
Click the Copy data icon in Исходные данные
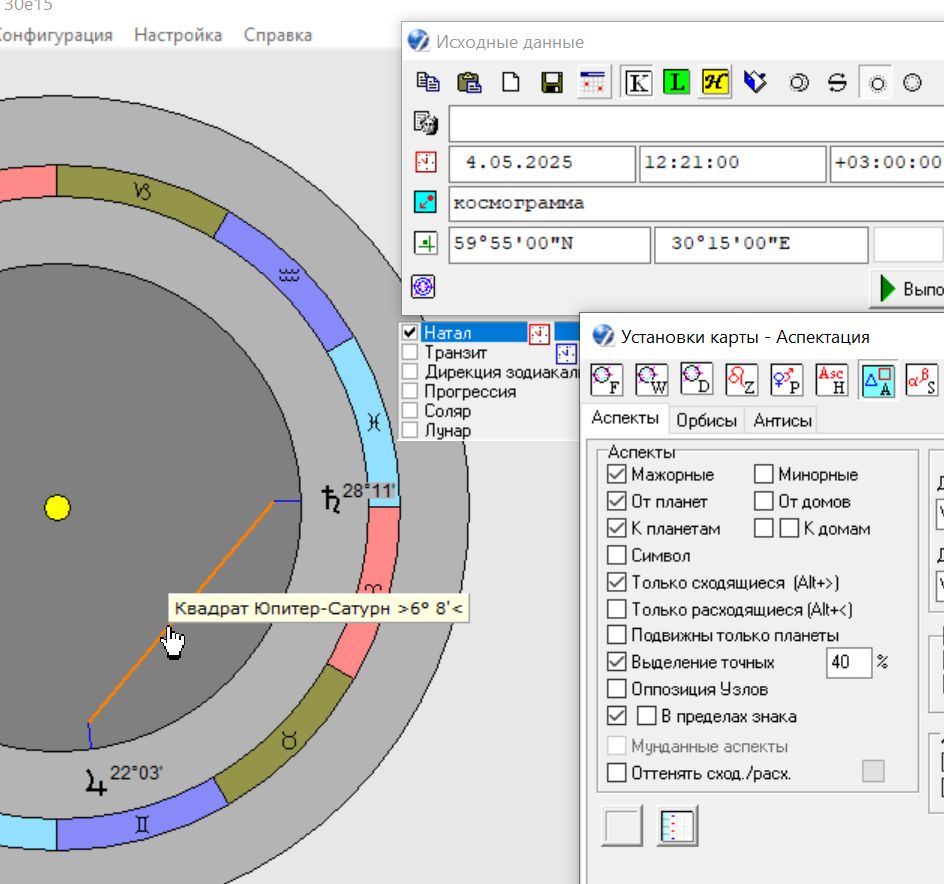[428, 82]
